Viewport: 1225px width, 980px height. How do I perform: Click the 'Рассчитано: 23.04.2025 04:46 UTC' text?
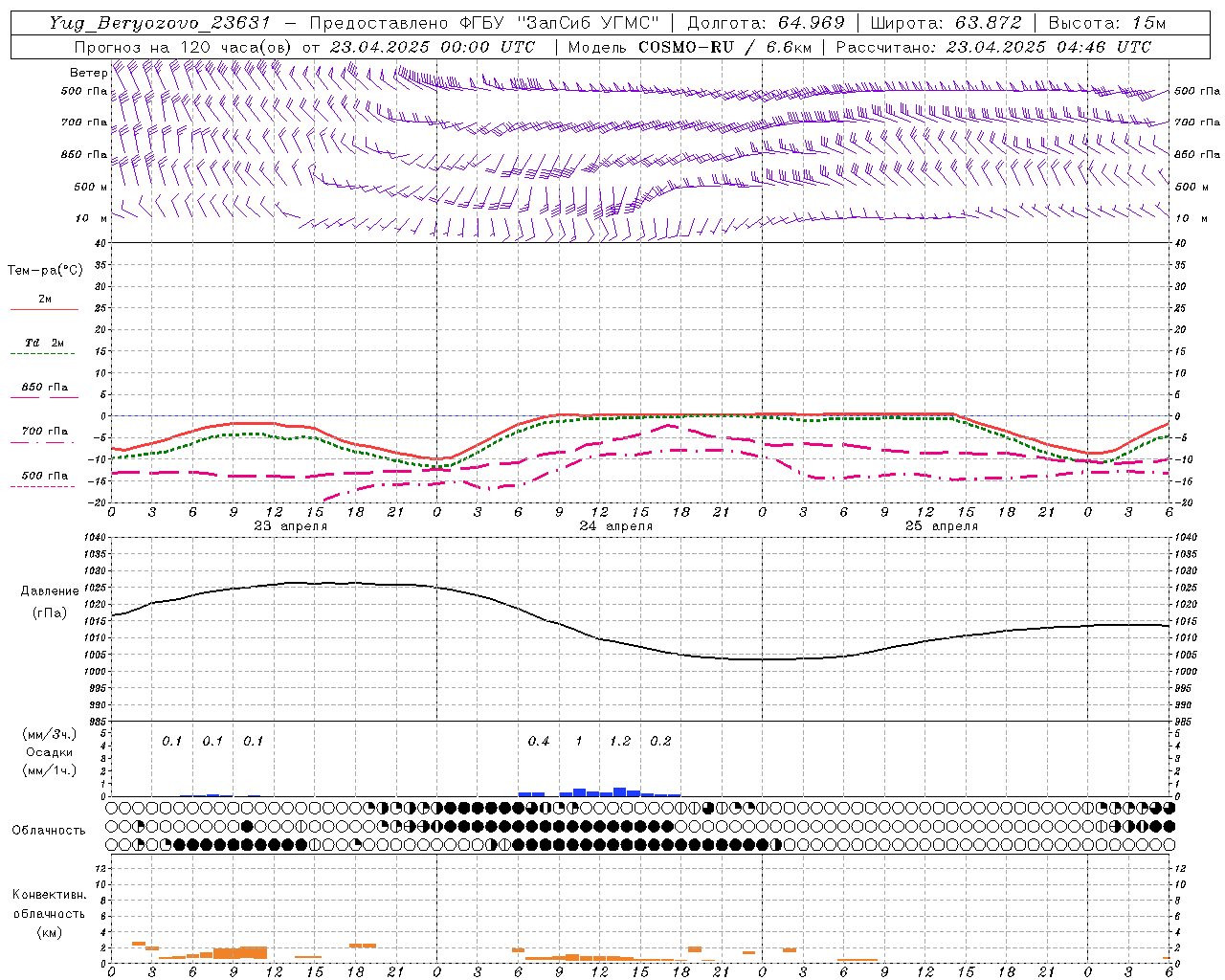[x=993, y=47]
